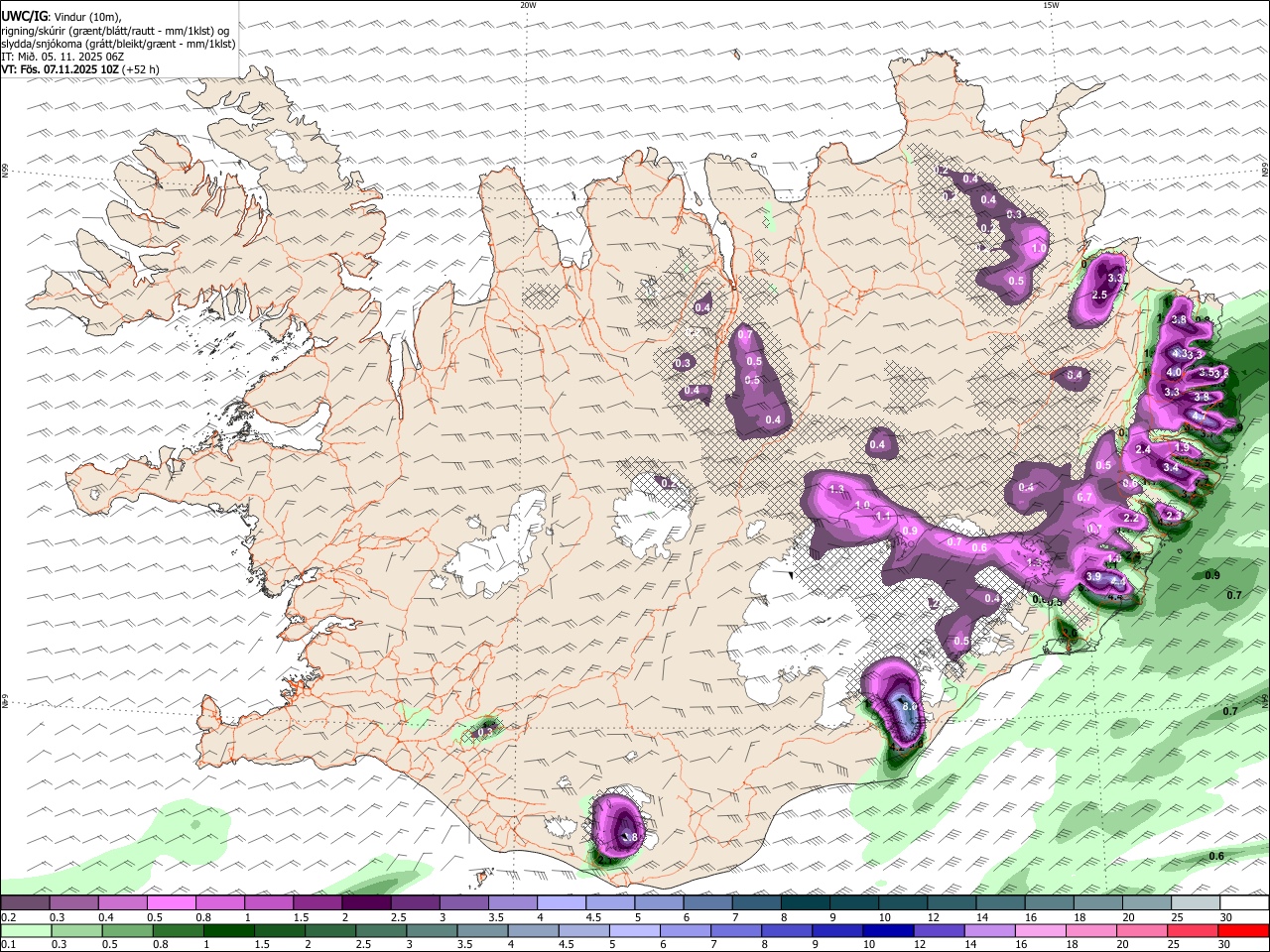
Task: Click the '0.2' label on the upper legend
Action: click(x=8, y=917)
